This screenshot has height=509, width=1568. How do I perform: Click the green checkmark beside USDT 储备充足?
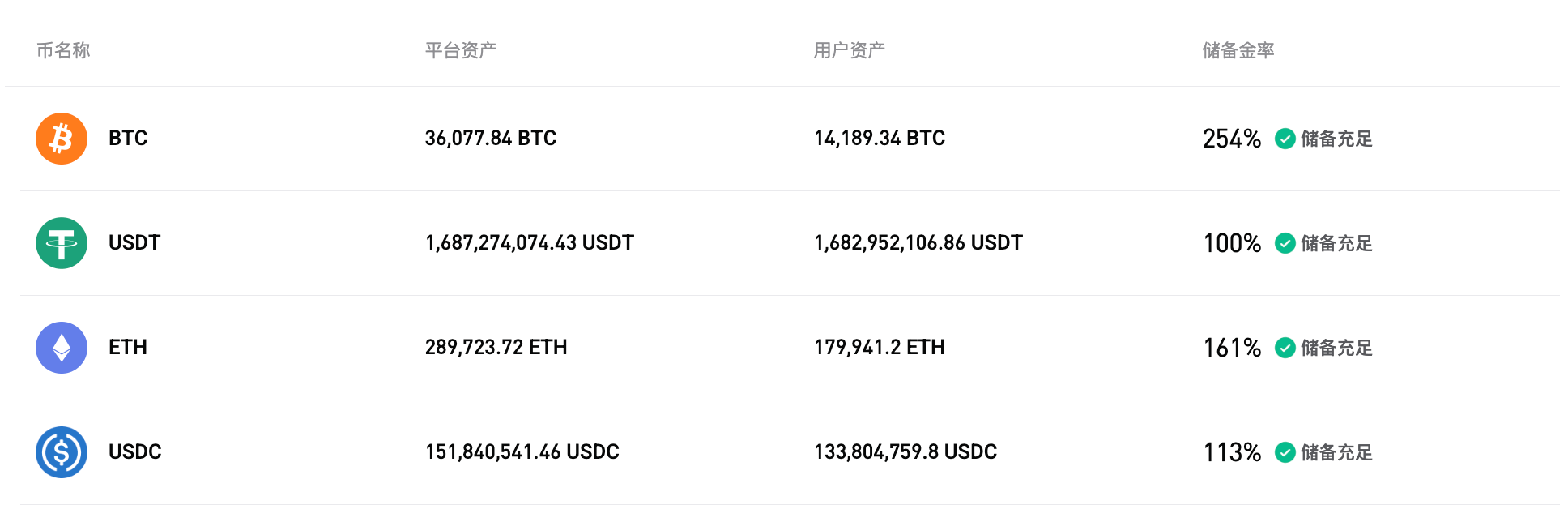[1285, 243]
